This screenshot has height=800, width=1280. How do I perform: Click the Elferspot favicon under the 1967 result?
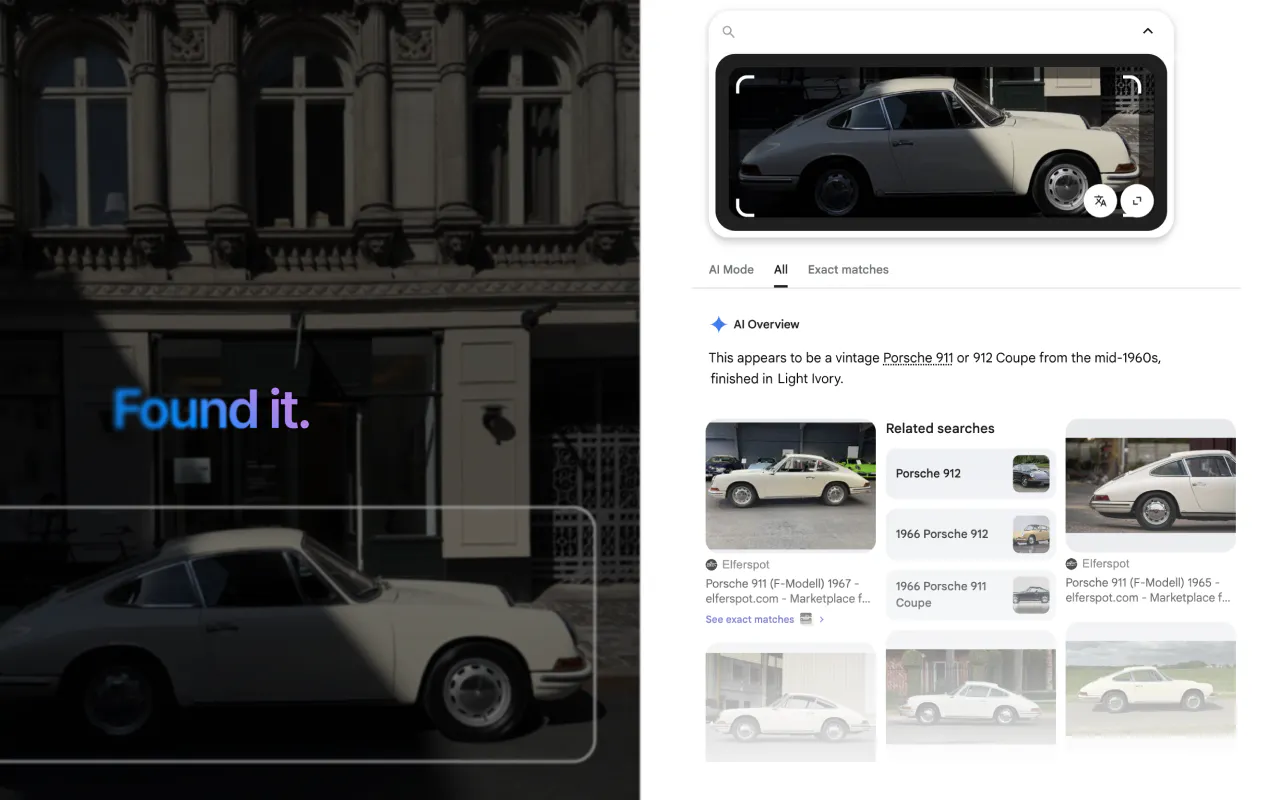pos(711,565)
